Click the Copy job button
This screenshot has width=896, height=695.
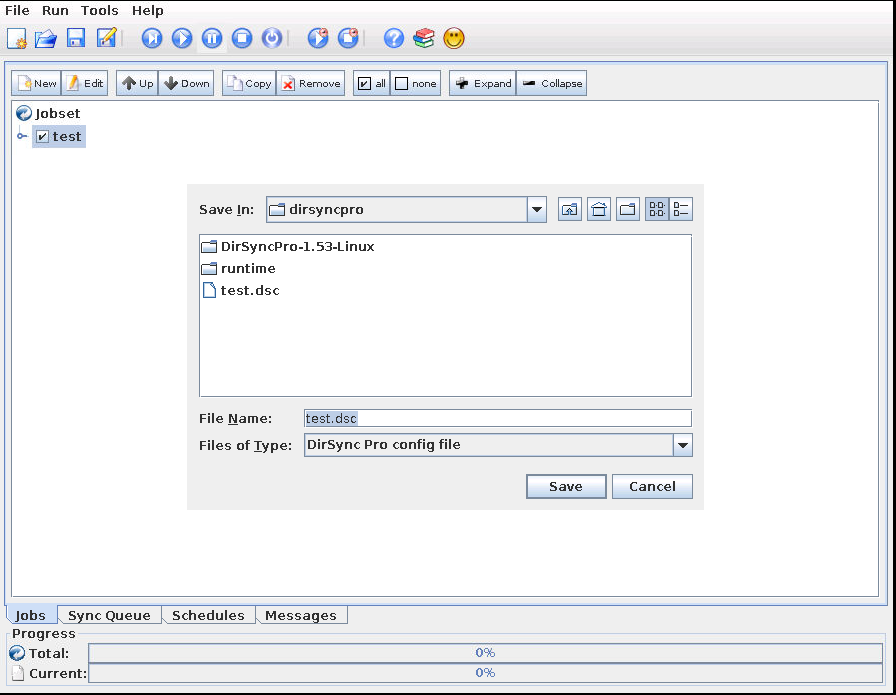tap(249, 83)
